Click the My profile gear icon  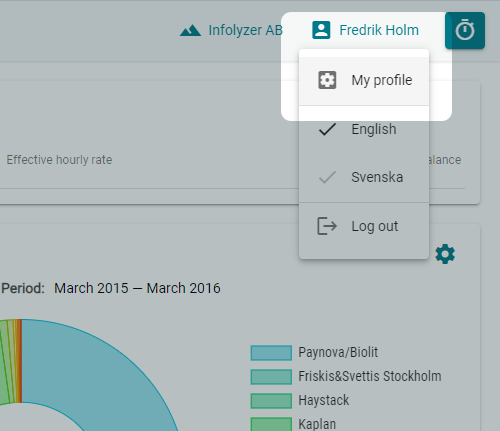(x=327, y=80)
